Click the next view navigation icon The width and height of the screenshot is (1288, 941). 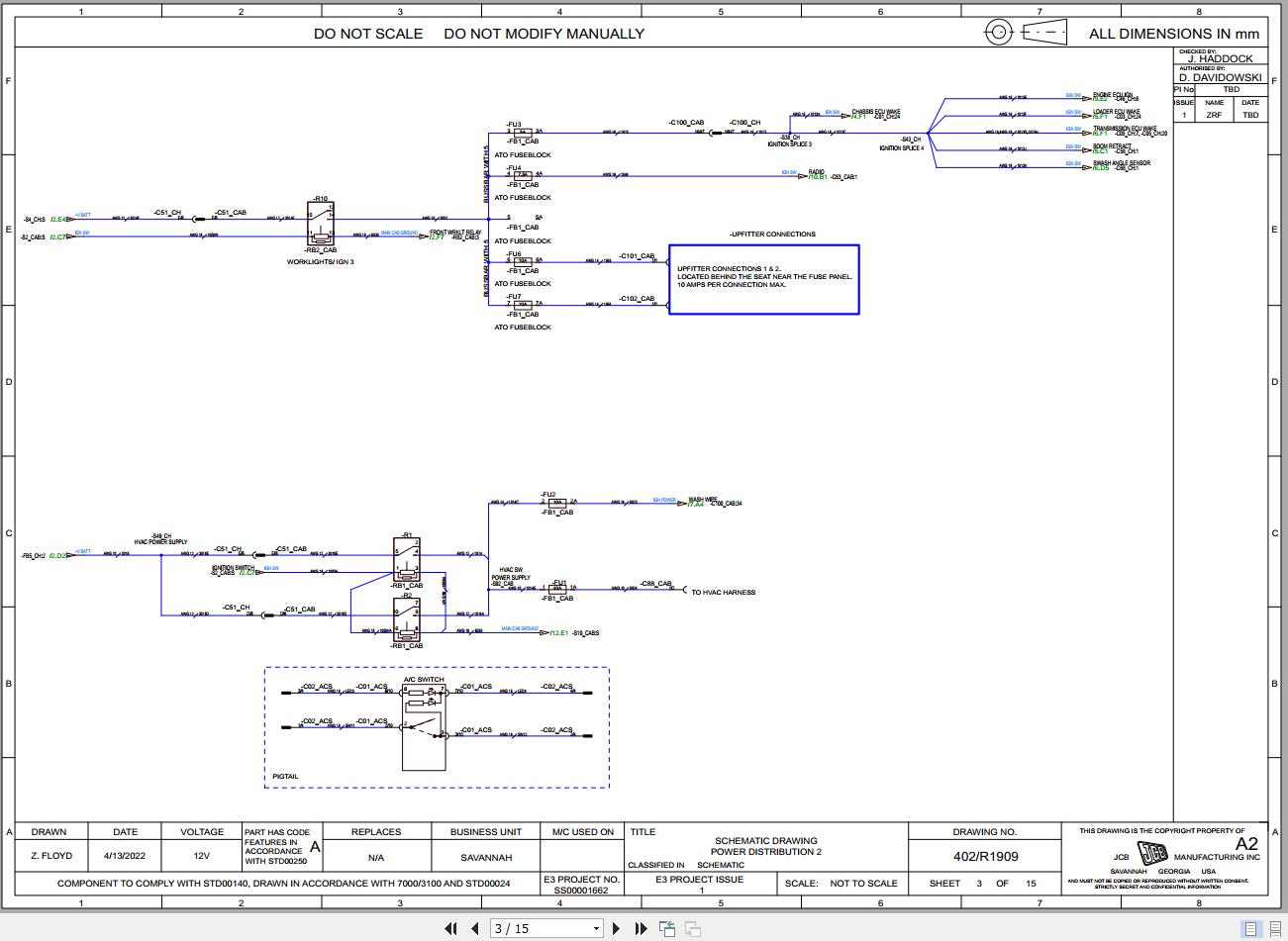(692, 928)
